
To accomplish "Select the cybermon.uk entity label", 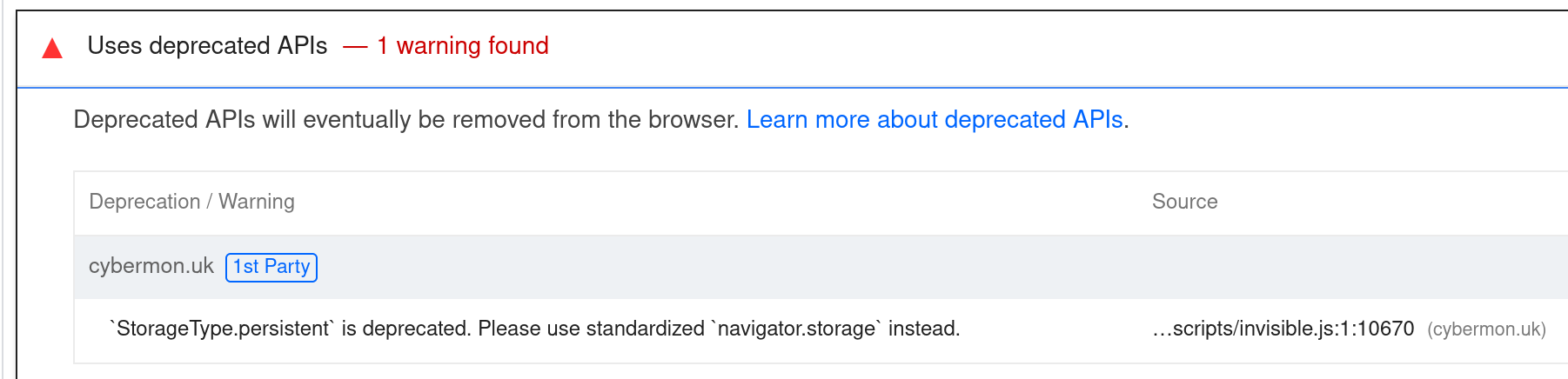I will pyautogui.click(x=151, y=267).
